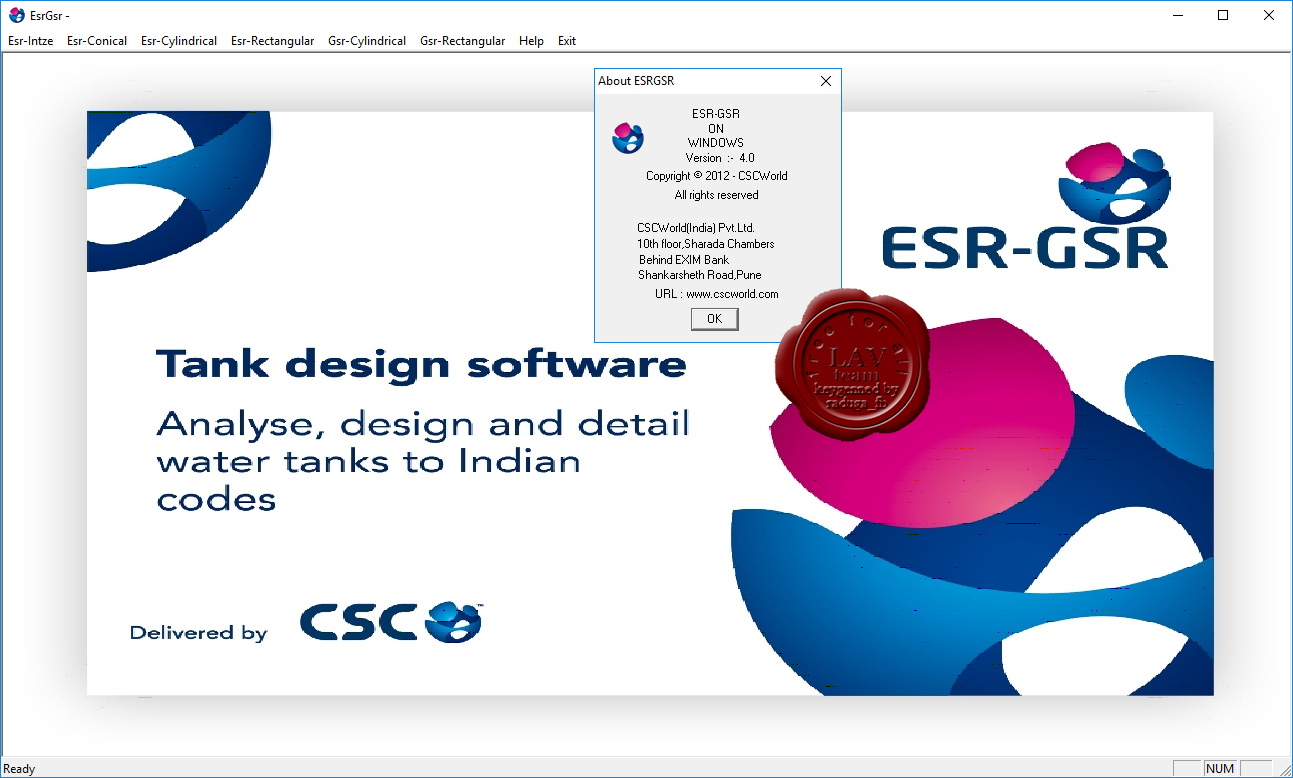Click 'Behind EXIM Bank' line

pos(684,260)
